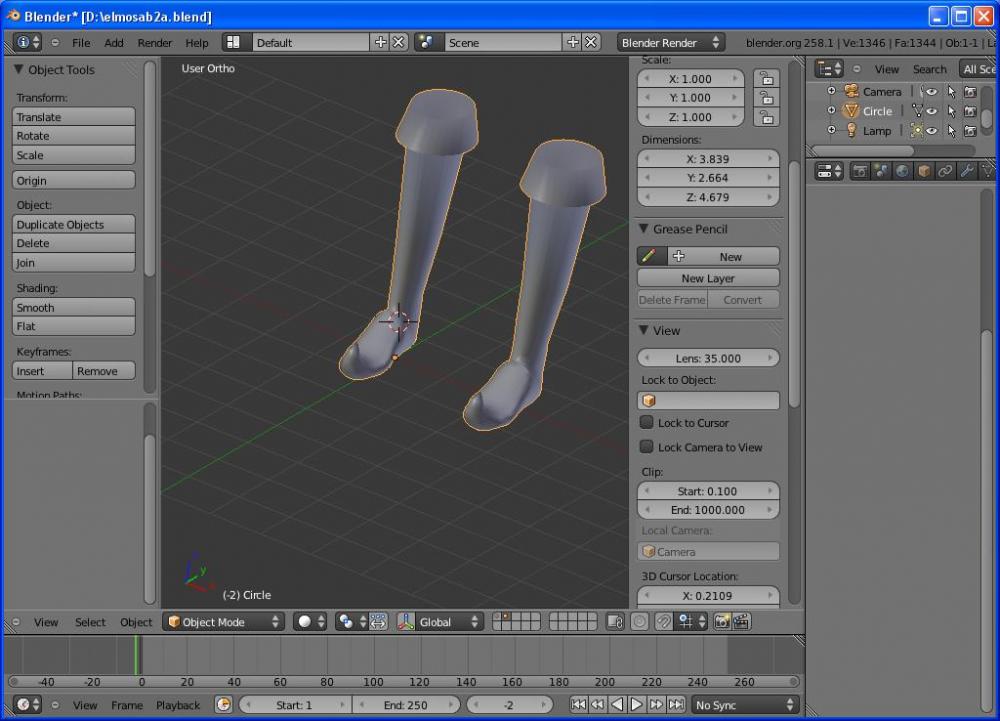This screenshot has width=1000, height=721.
Task: Open the Blender Render engine dropdown
Action: (670, 43)
